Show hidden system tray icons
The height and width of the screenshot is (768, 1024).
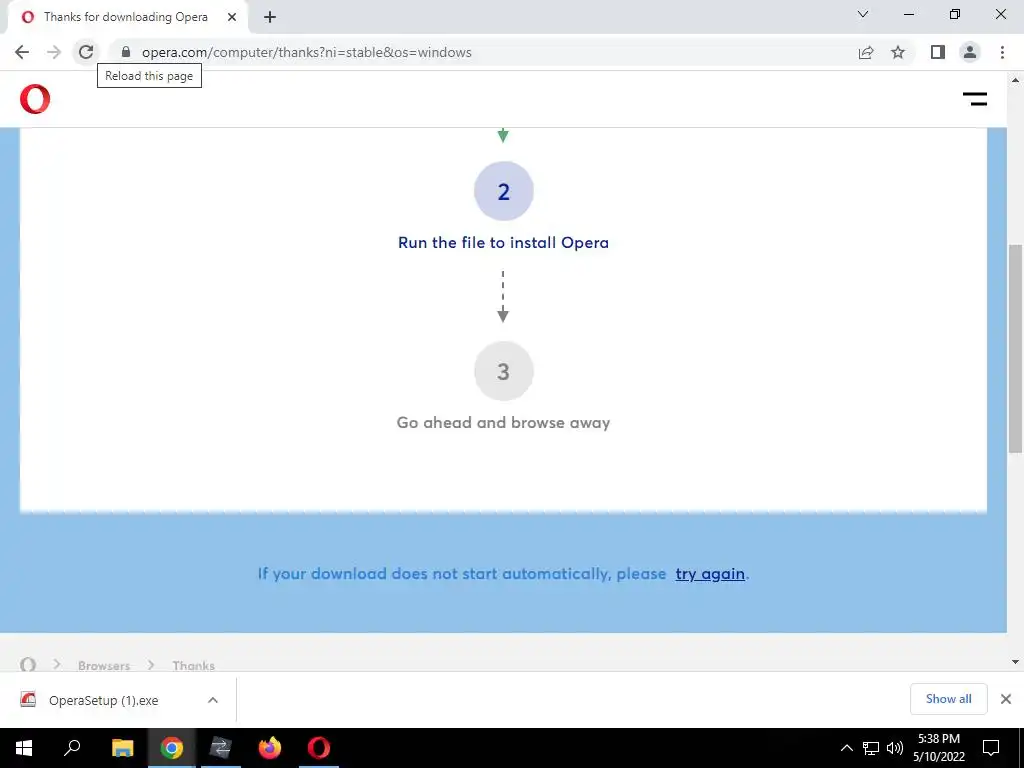click(846, 748)
